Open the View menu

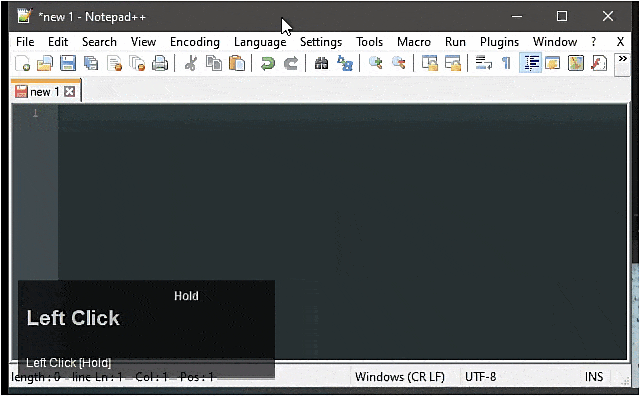pyautogui.click(x=143, y=42)
